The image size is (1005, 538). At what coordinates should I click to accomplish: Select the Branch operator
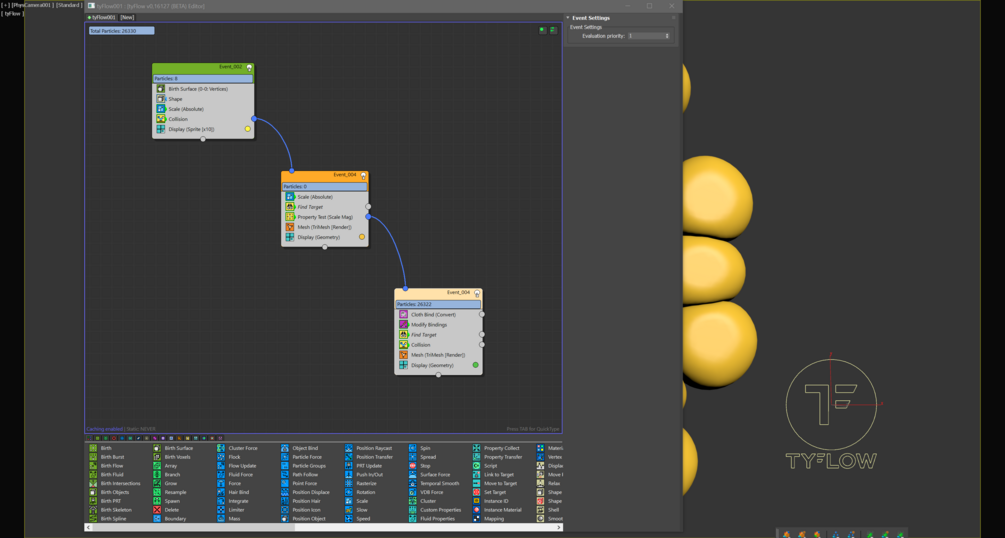(167, 475)
